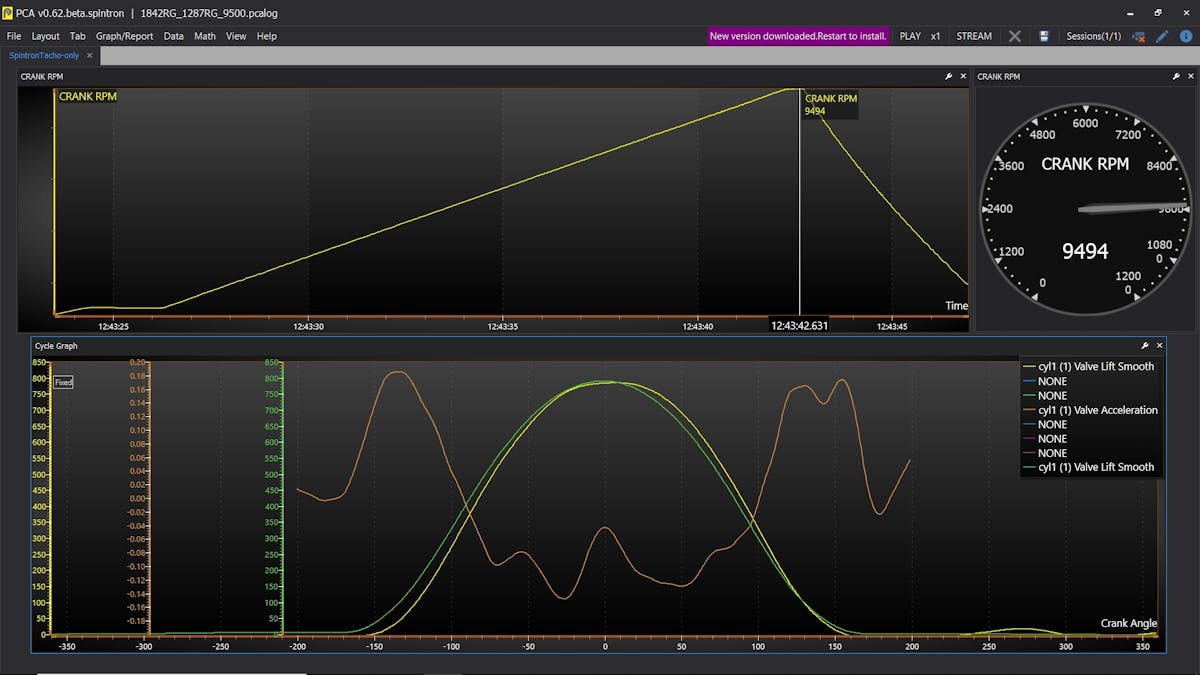Close the SpintronTacho-only tab

89,56
